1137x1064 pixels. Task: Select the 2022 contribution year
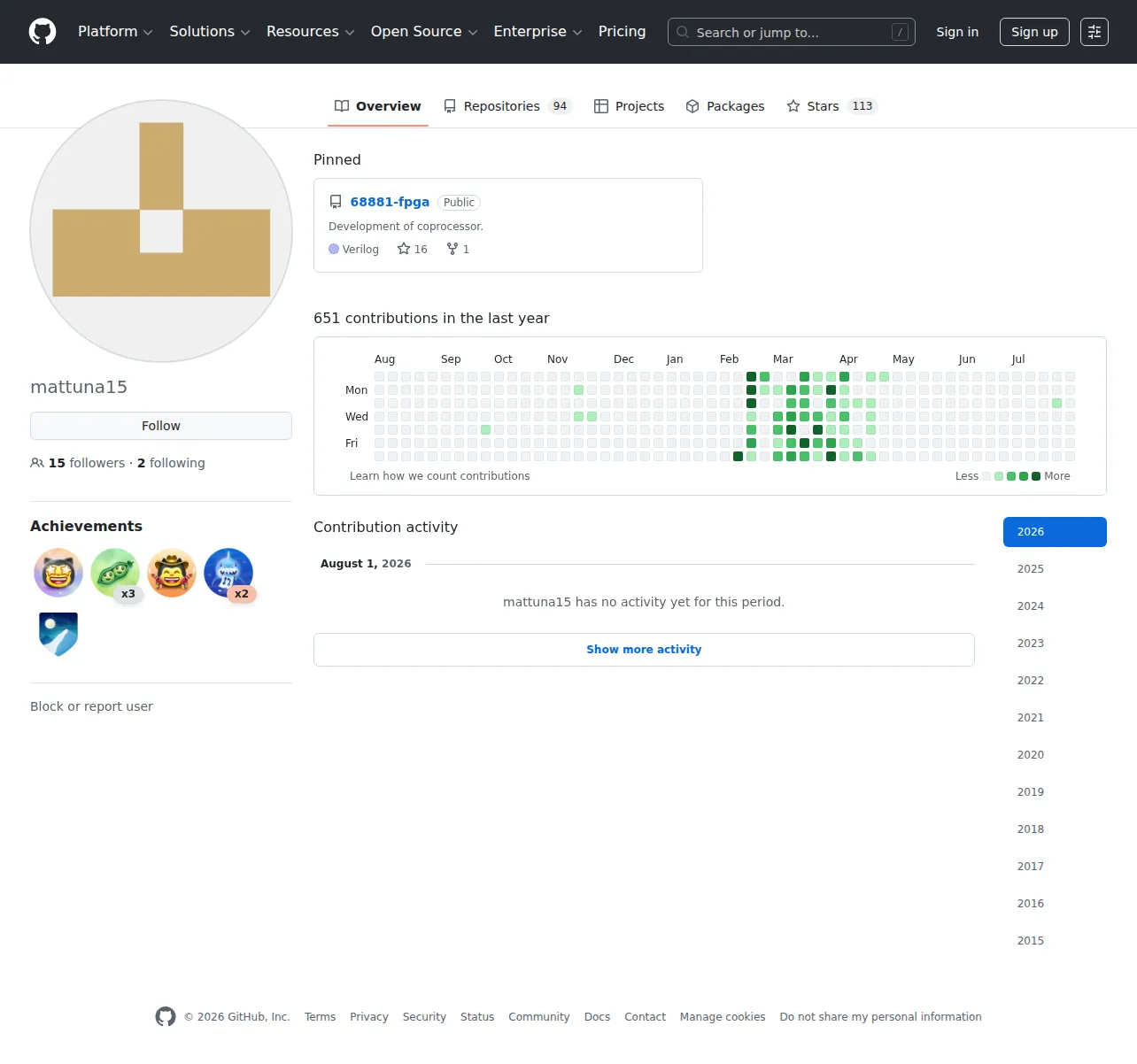(1055, 681)
